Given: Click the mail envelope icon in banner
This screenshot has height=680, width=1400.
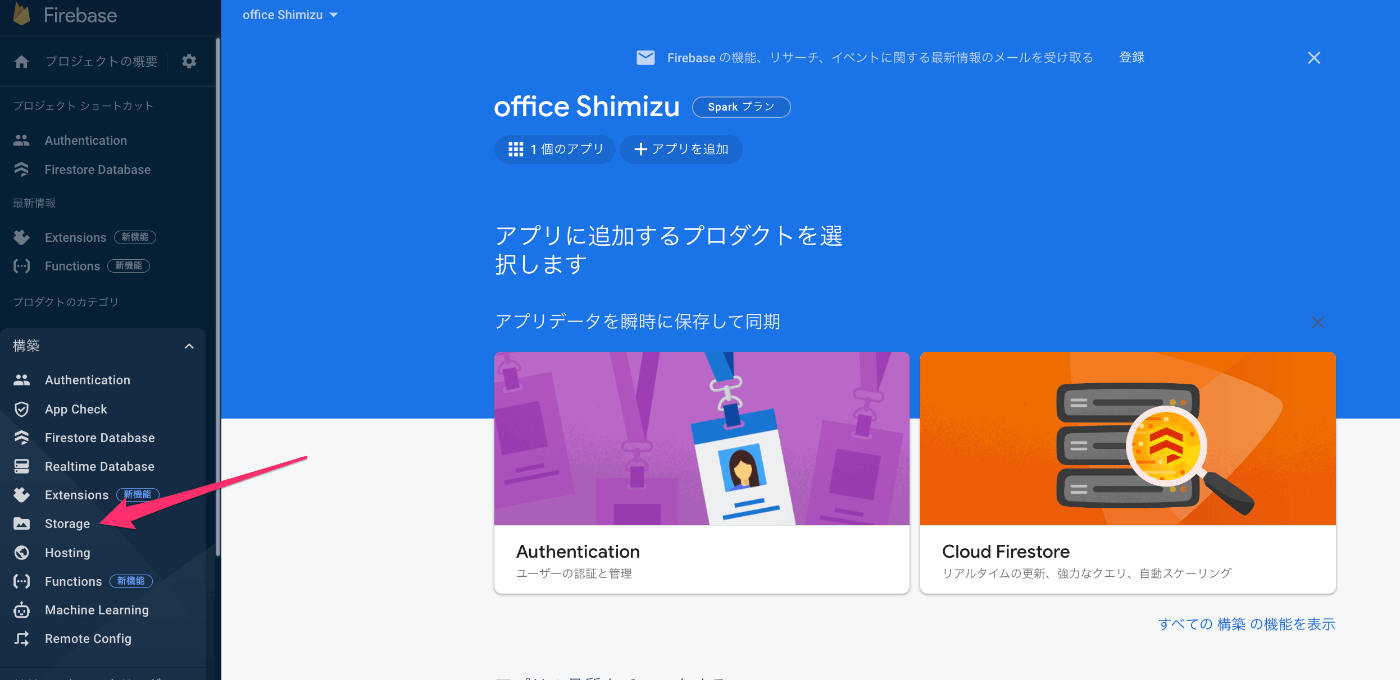Looking at the screenshot, I should (646, 58).
